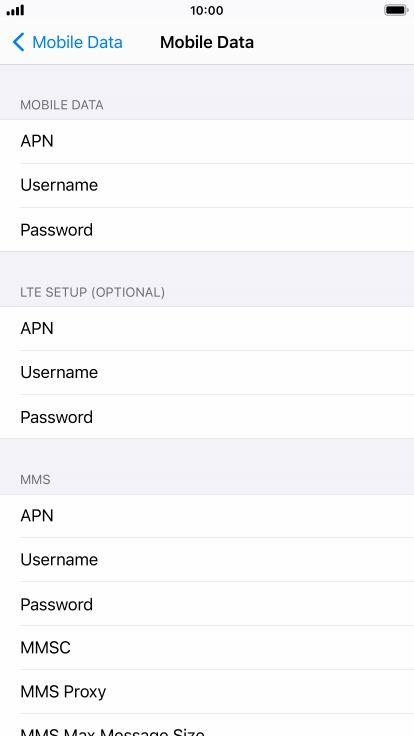Tap the signal strength bars icon
This screenshot has width=414, height=736.
[15, 10]
